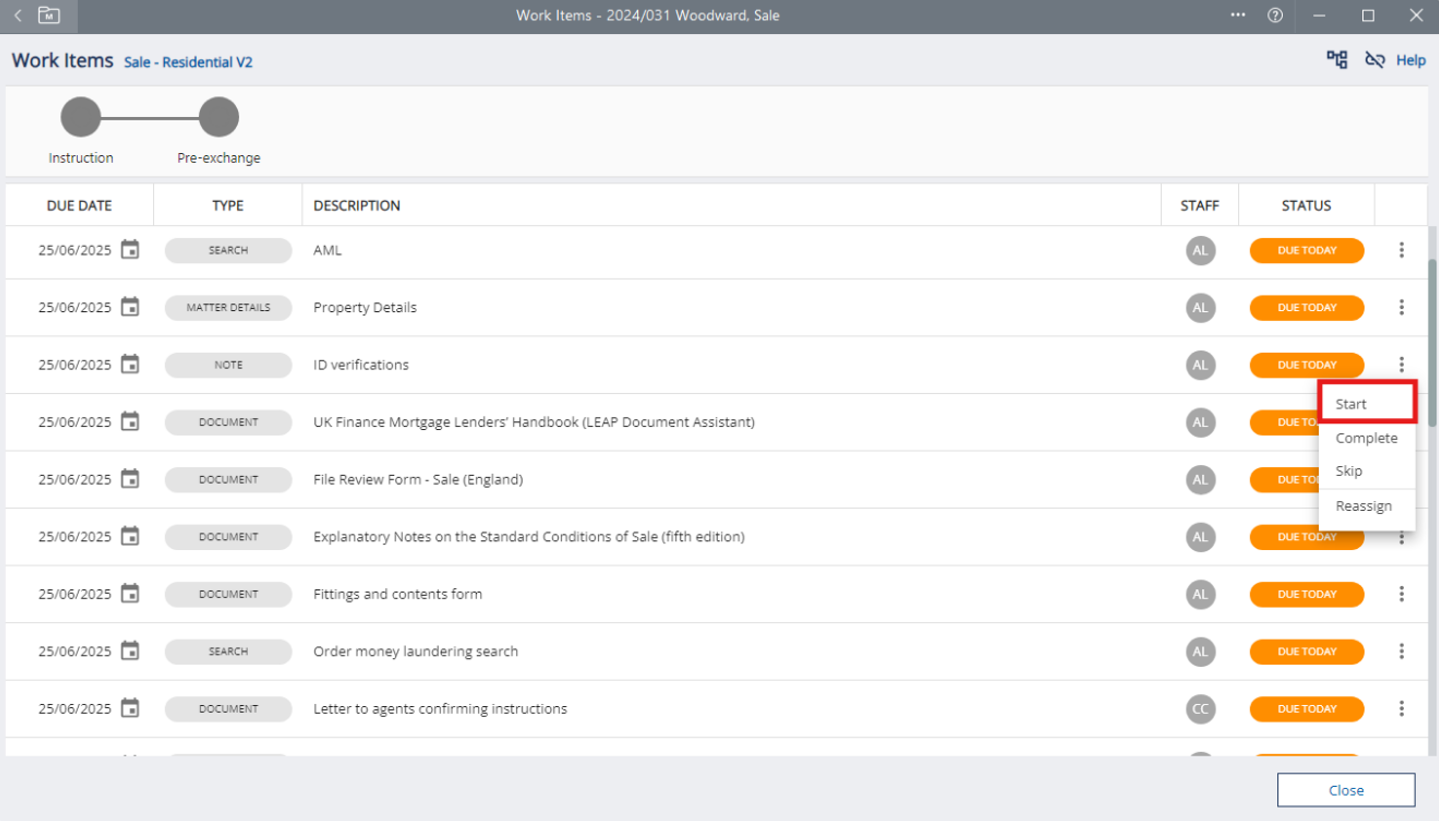Viewport: 1439px width, 821px height.
Task: Choose Reassign in the context menu
Action: pos(1364,506)
